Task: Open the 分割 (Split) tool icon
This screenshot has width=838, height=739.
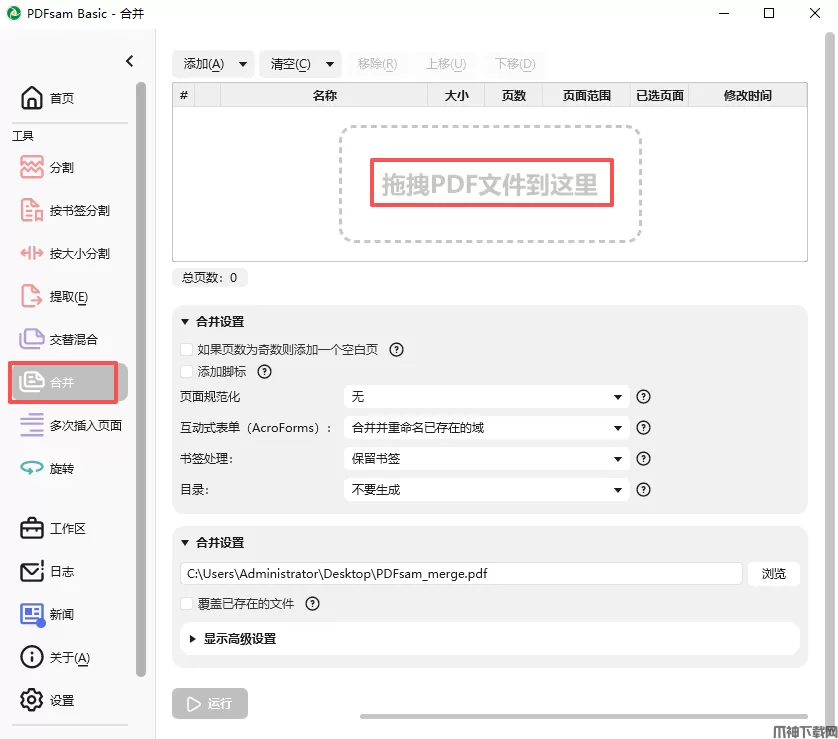Action: pos(32,167)
